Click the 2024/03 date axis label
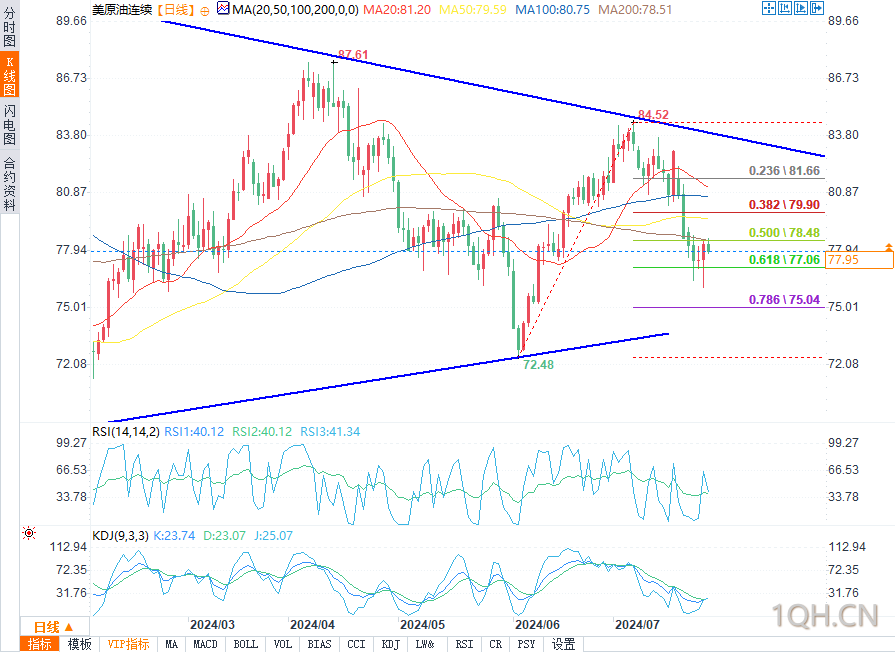Viewport: 895px width, 652px height. (212, 625)
